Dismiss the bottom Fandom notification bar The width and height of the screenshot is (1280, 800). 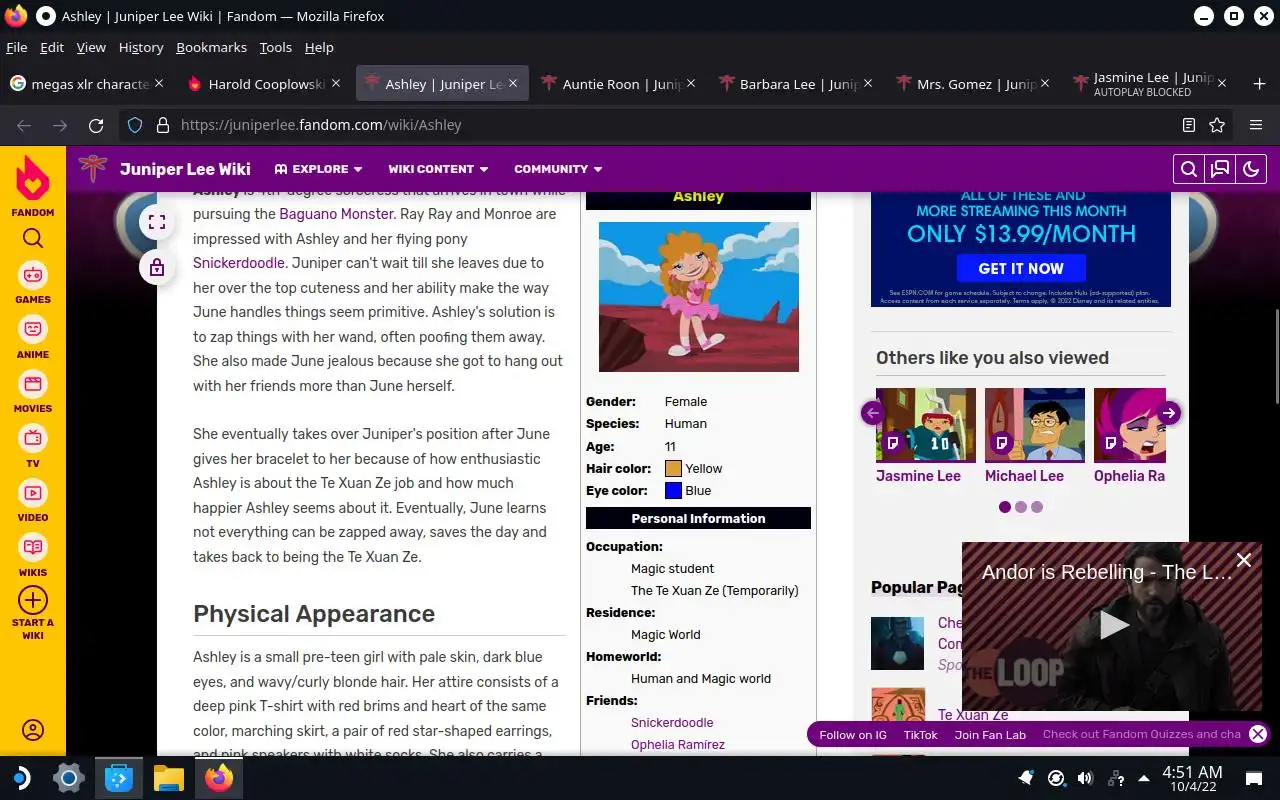click(x=1258, y=734)
